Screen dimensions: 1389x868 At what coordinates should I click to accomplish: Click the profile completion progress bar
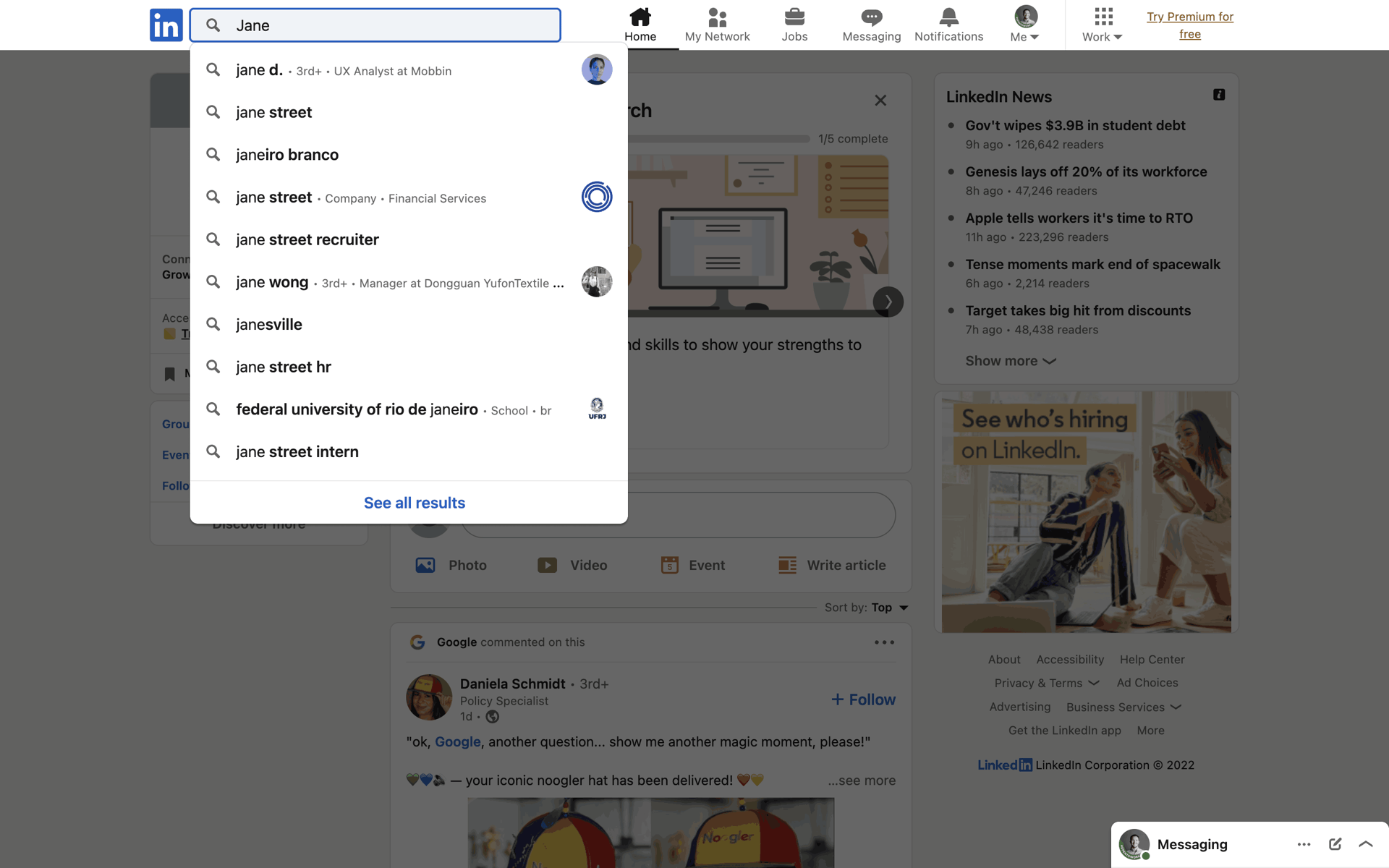(719, 138)
